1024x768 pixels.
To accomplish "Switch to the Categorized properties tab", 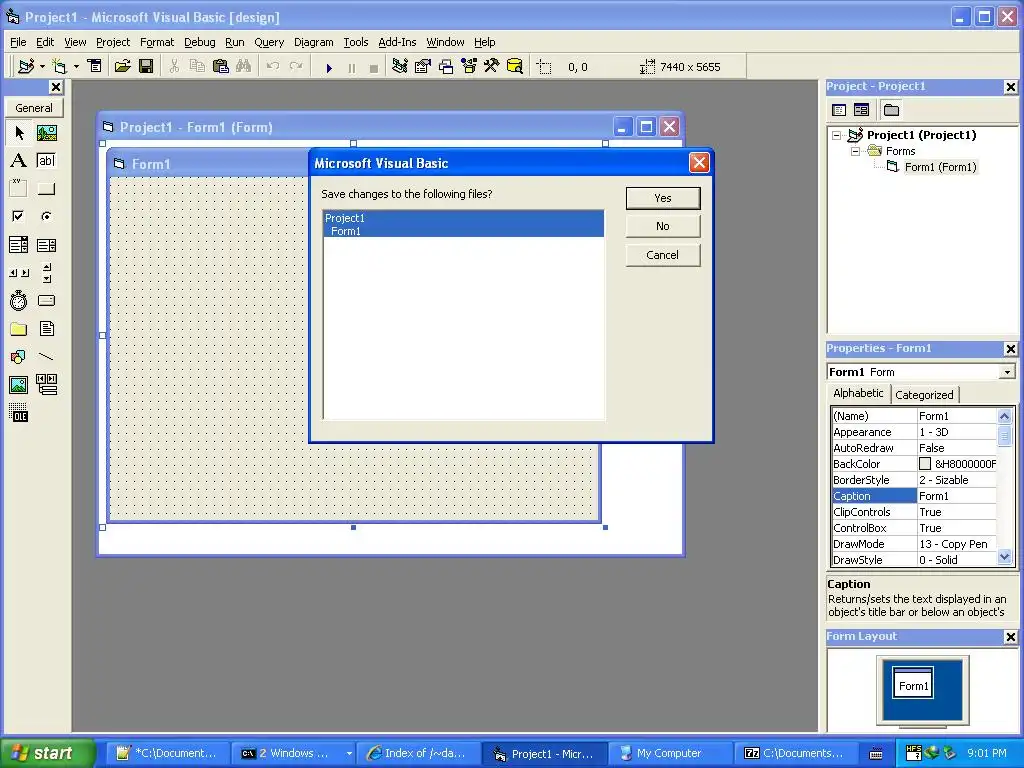I will [924, 394].
